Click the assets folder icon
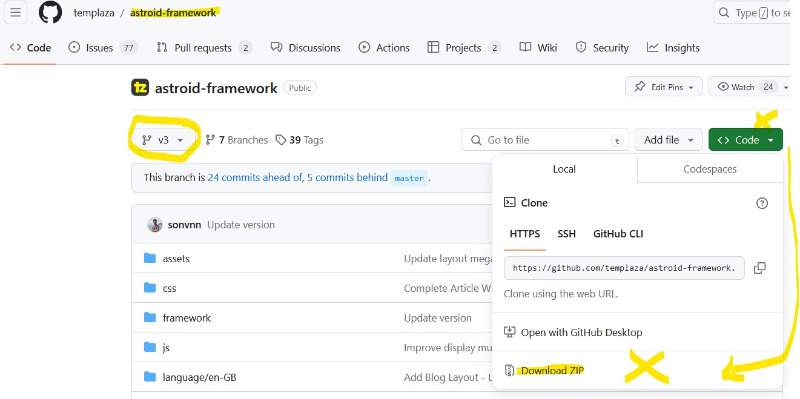This screenshot has width=800, height=399. click(149, 258)
